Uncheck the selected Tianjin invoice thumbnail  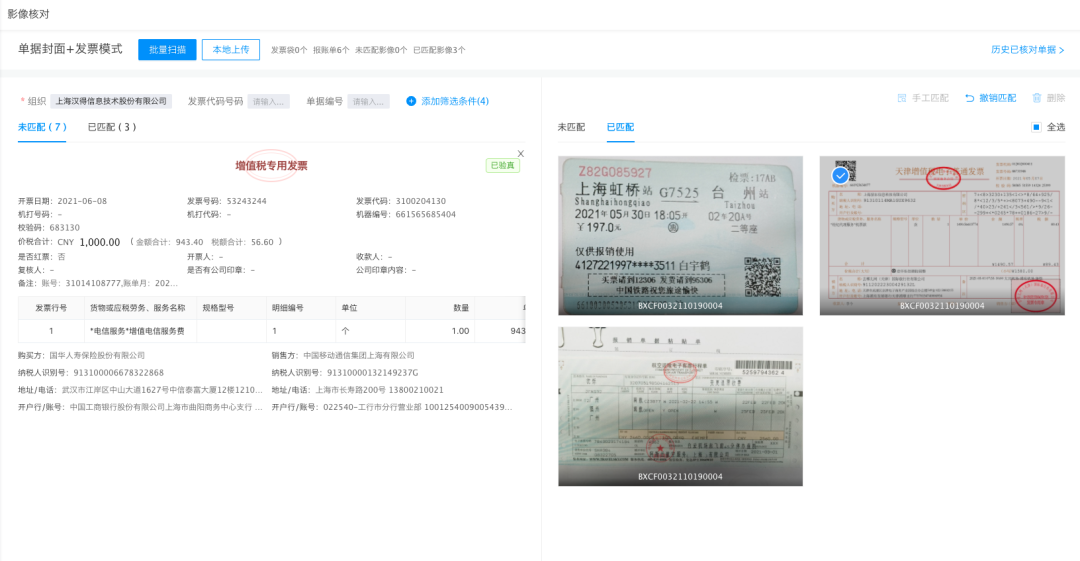pyautogui.click(x=841, y=175)
